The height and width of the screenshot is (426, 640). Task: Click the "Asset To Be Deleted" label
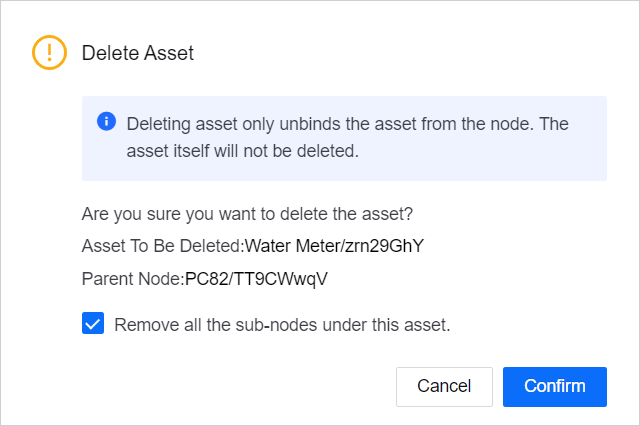(x=161, y=246)
